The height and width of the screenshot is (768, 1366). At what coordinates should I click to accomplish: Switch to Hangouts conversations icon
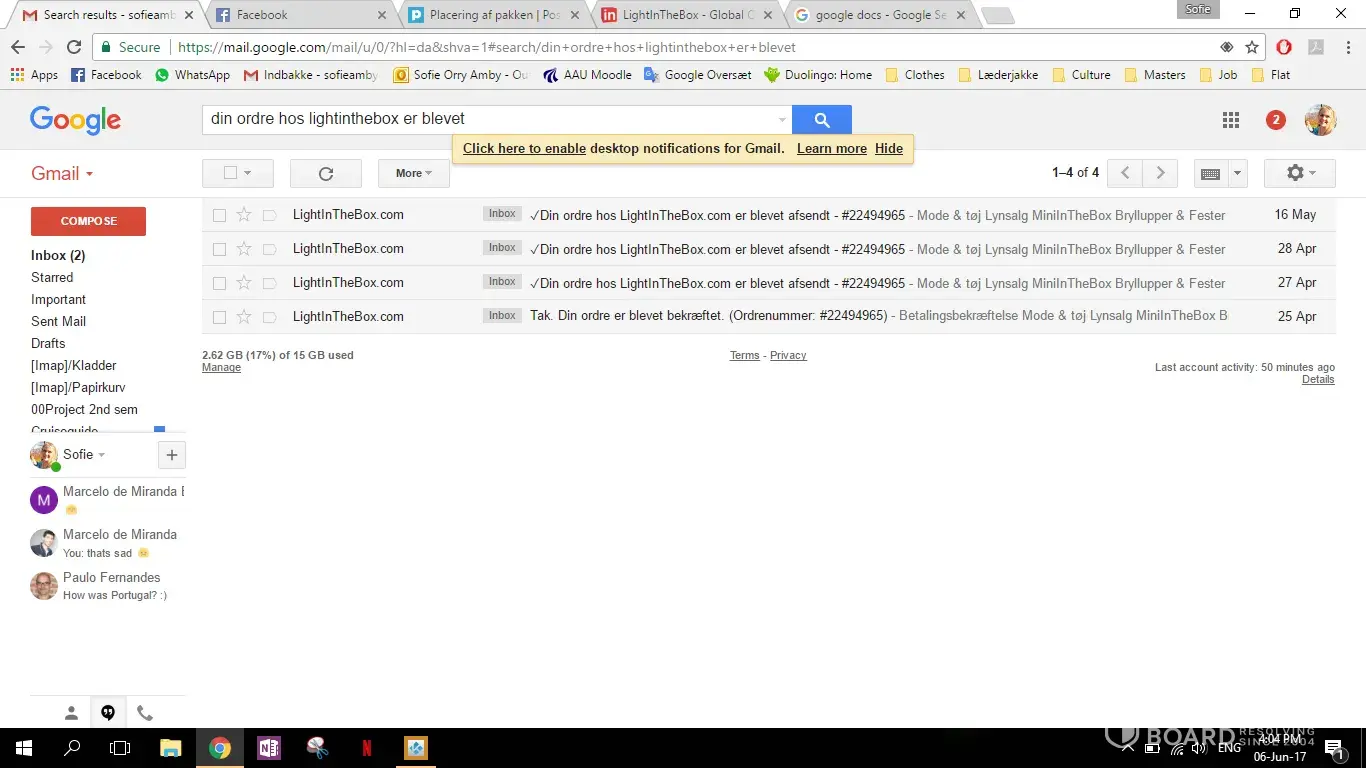coord(108,713)
